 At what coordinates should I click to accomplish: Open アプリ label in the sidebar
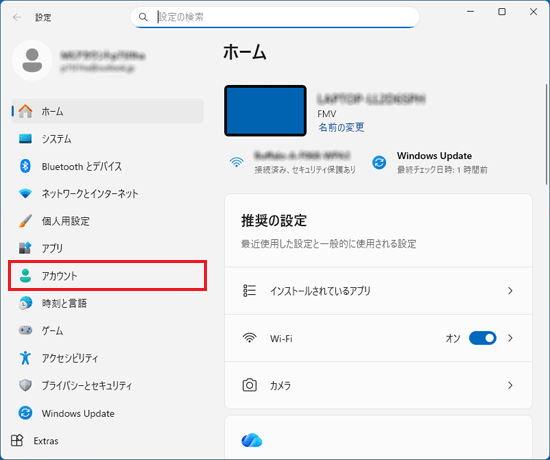pyautogui.click(x=52, y=248)
